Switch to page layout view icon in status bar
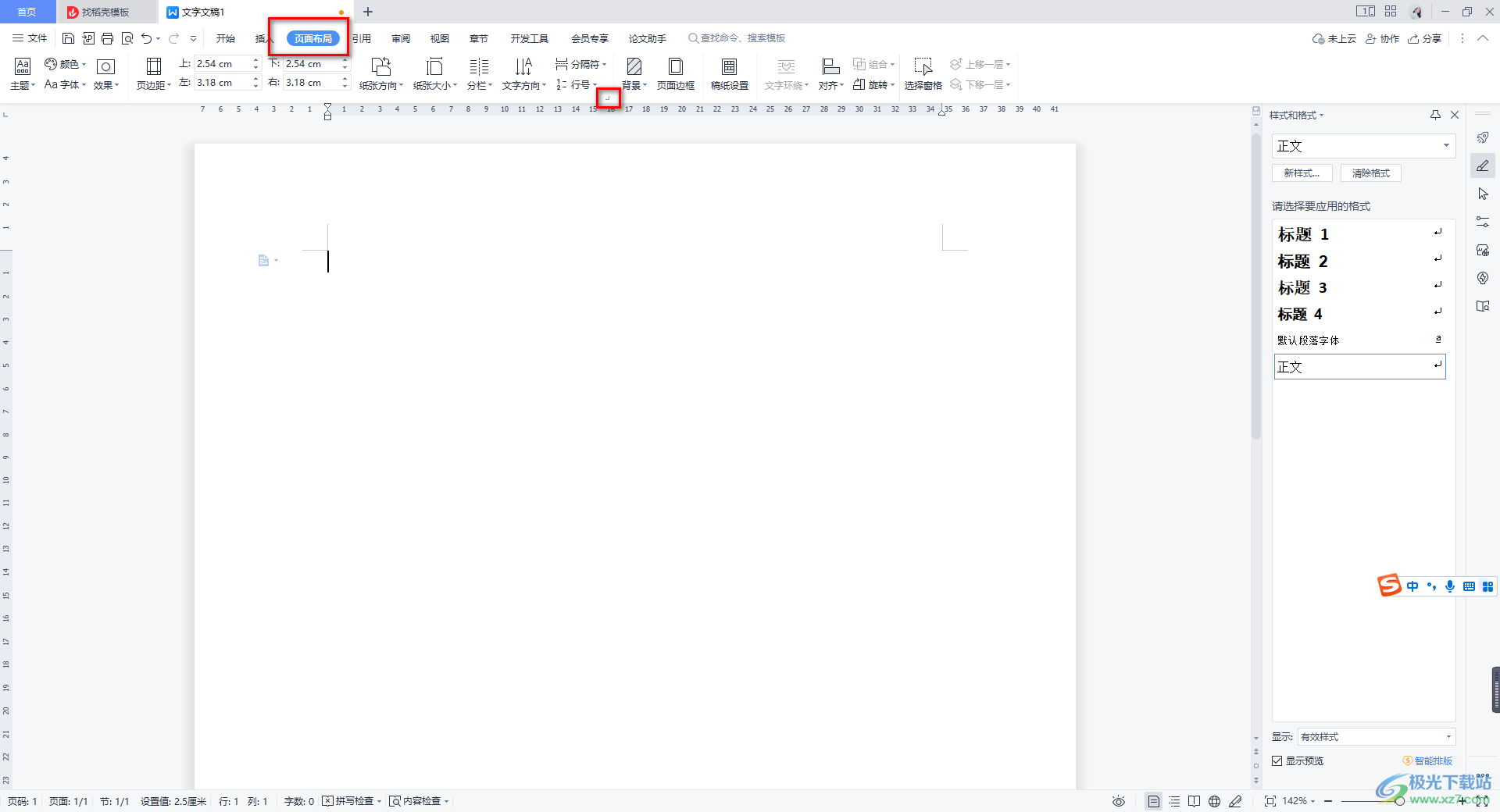Image resolution: width=1500 pixels, height=812 pixels. point(1154,801)
